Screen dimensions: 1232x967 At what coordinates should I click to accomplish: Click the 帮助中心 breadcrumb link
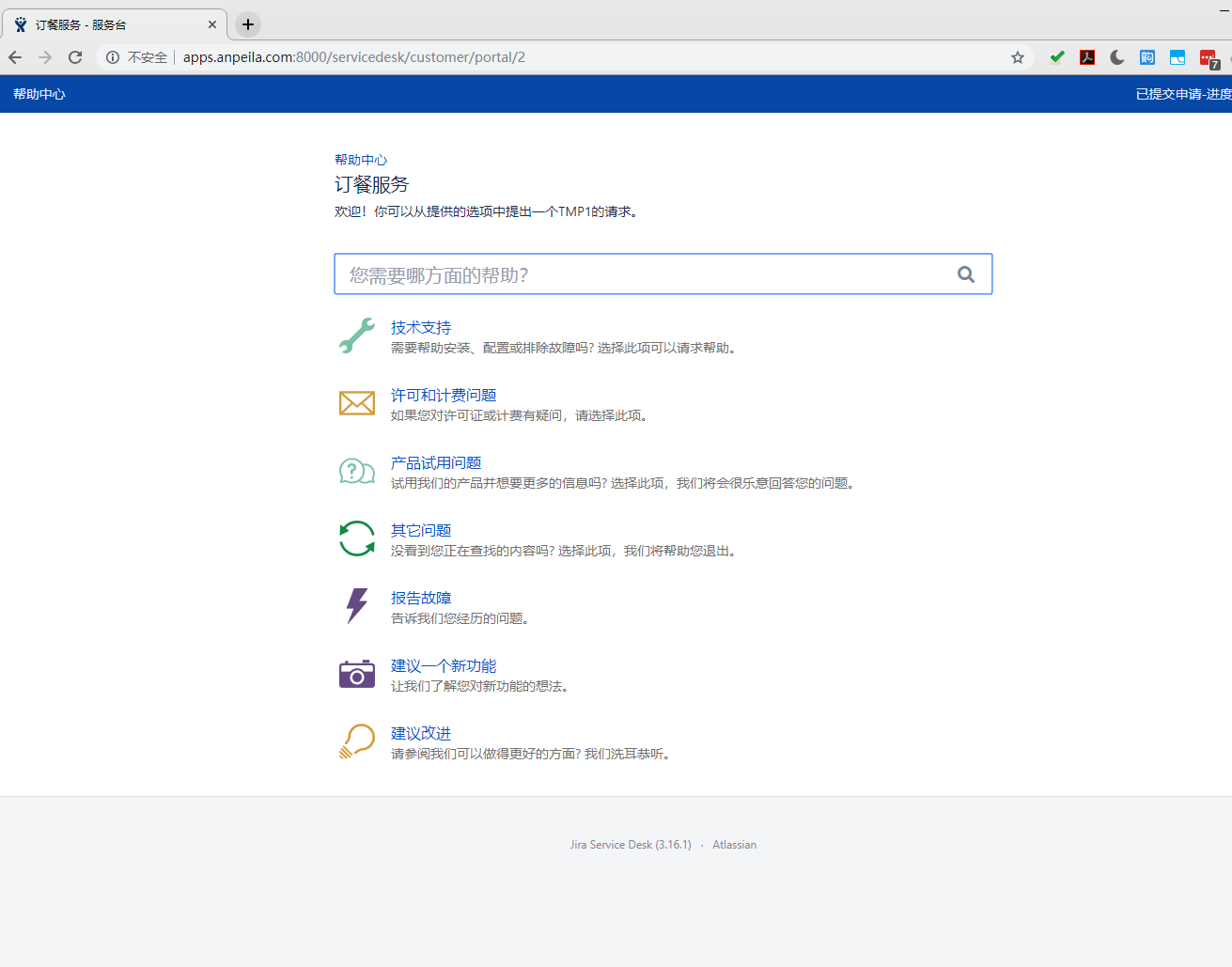361,160
